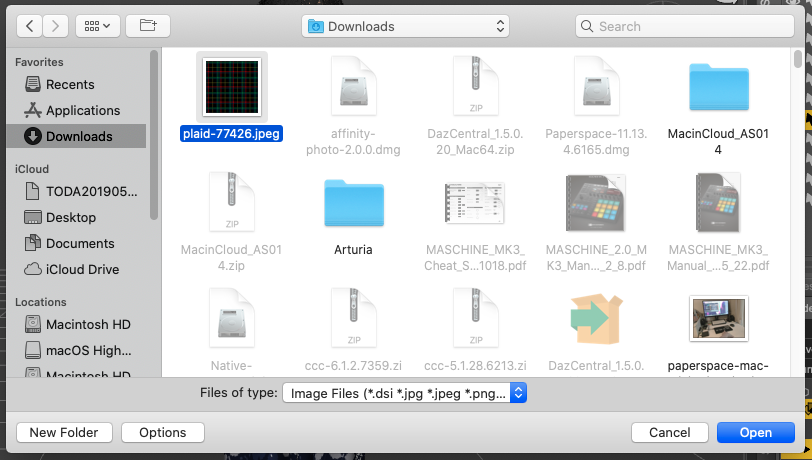Click the file browser vertical scrollbar

[798, 59]
